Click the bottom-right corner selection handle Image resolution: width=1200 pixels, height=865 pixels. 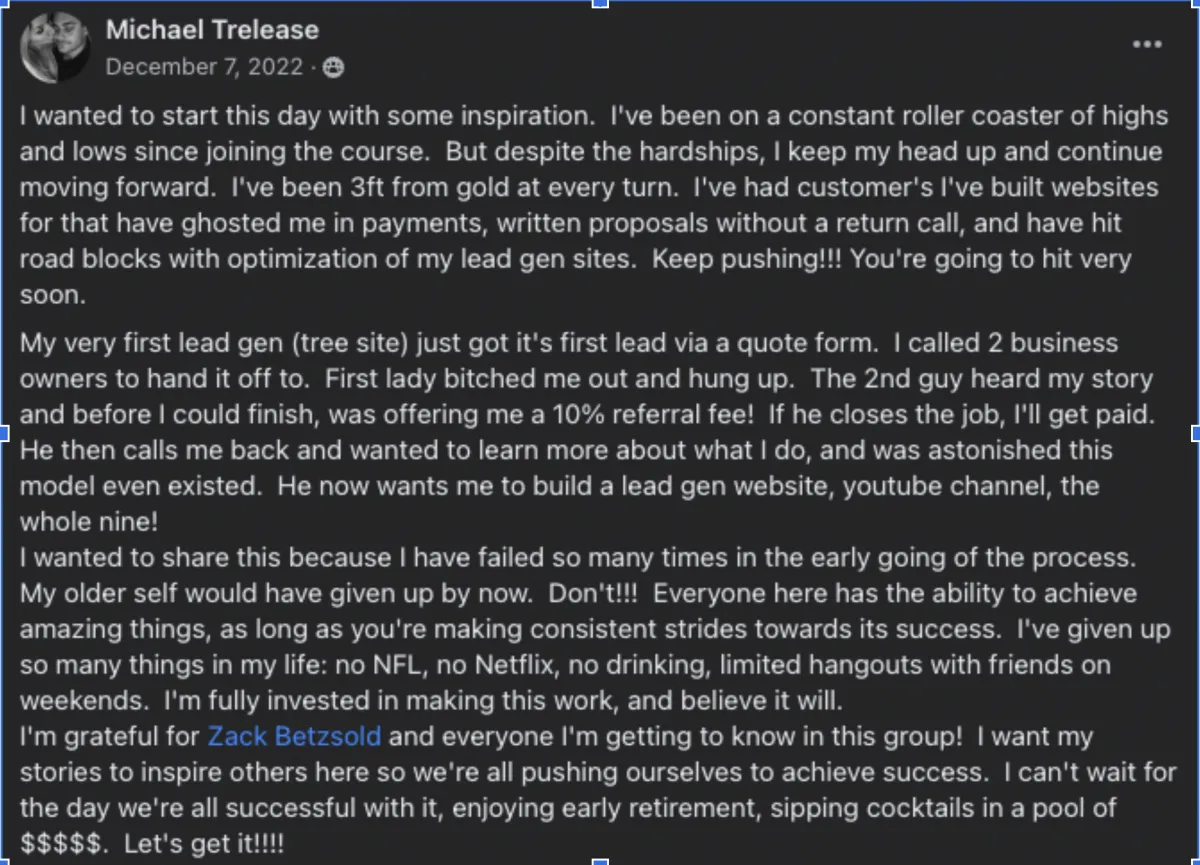pyautogui.click(x=1195, y=860)
